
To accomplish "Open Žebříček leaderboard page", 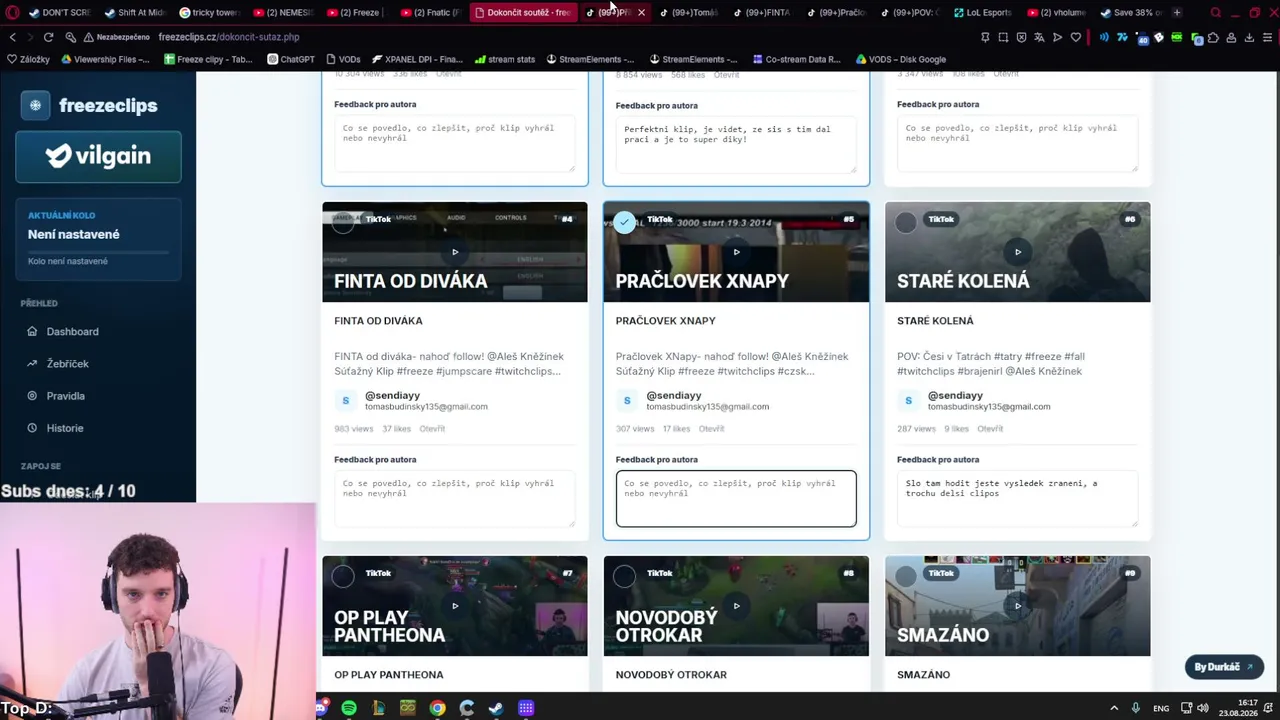I will click(x=67, y=364).
